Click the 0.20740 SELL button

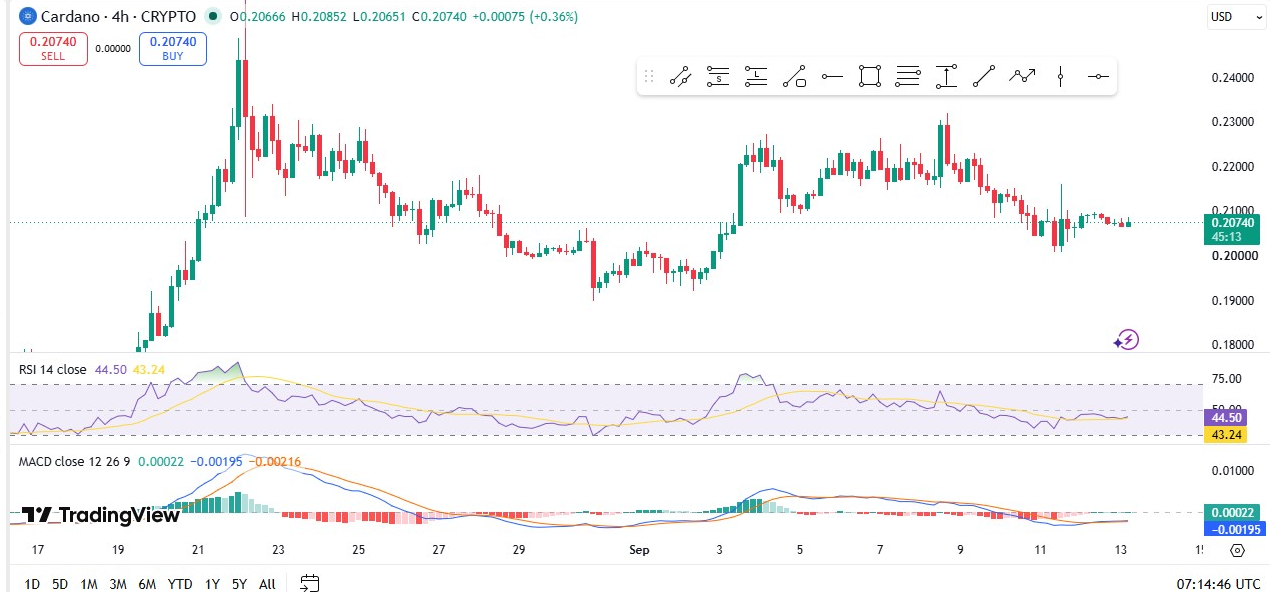pos(53,49)
